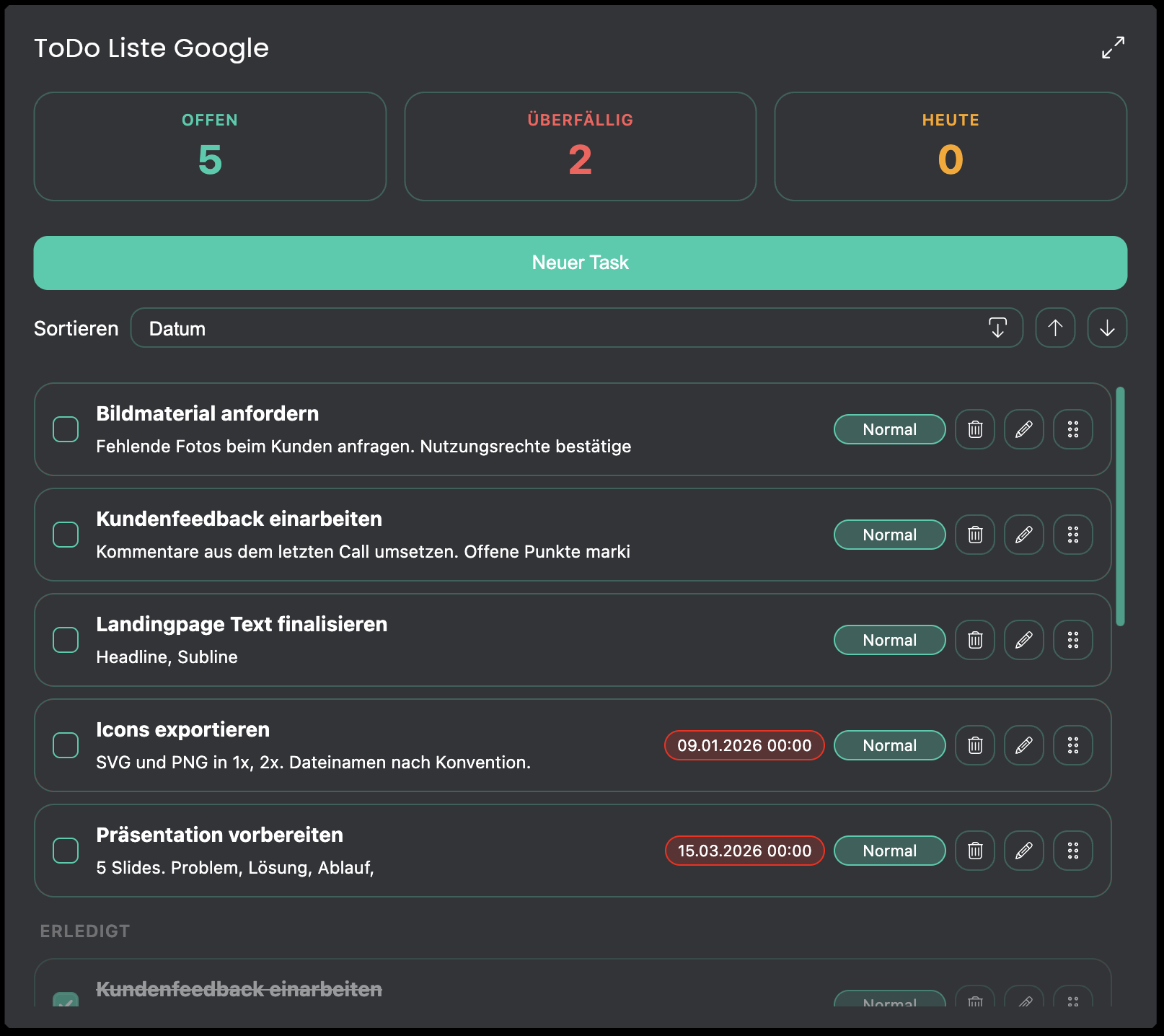
Task: Click the 09.01.2026 00:00 due date badge
Action: [x=744, y=745]
